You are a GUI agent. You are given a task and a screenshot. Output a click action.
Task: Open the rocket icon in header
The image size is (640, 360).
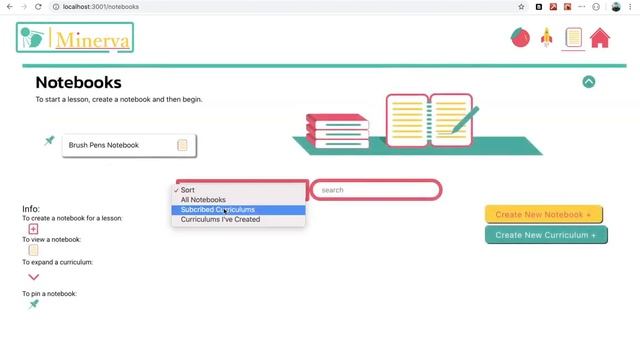547,38
